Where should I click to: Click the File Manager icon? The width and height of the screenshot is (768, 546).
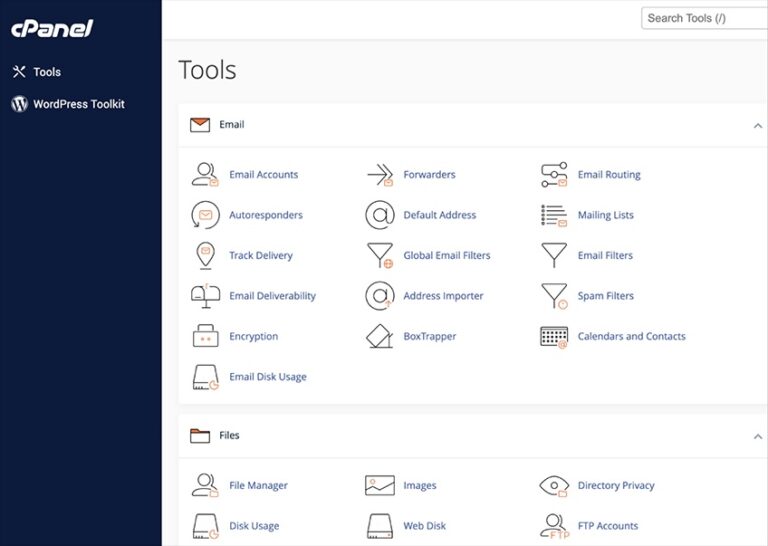(x=205, y=486)
